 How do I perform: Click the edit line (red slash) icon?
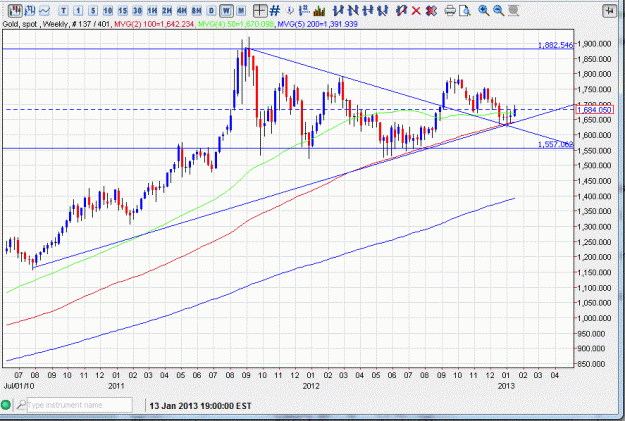pyautogui.click(x=401, y=11)
